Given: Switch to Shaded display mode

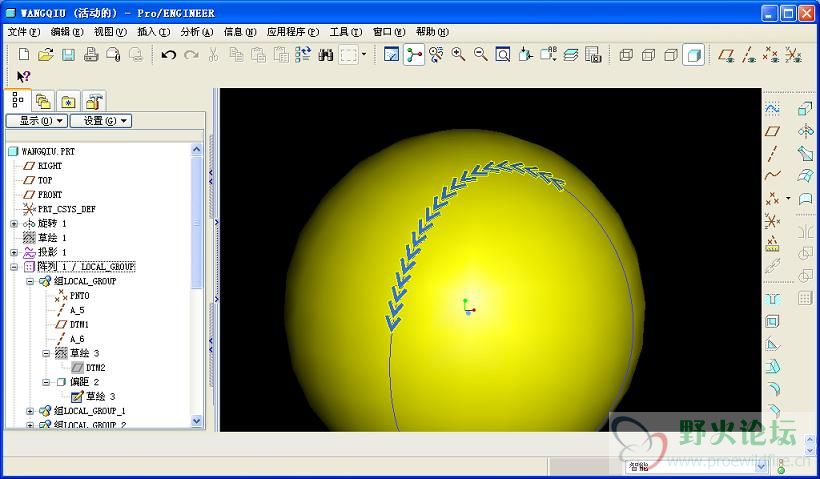Looking at the screenshot, I should 693,54.
